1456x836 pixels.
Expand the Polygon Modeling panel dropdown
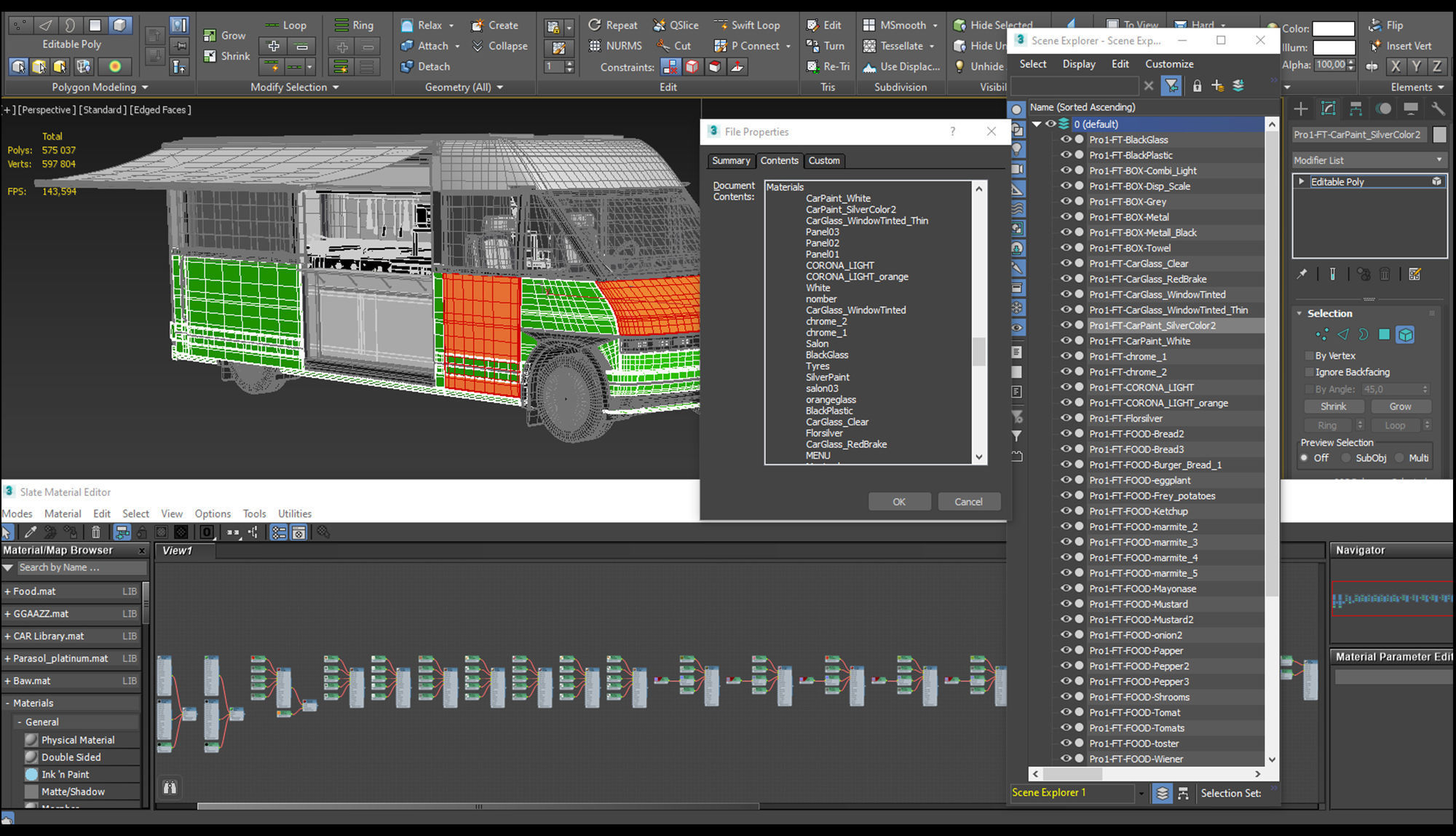(x=145, y=87)
